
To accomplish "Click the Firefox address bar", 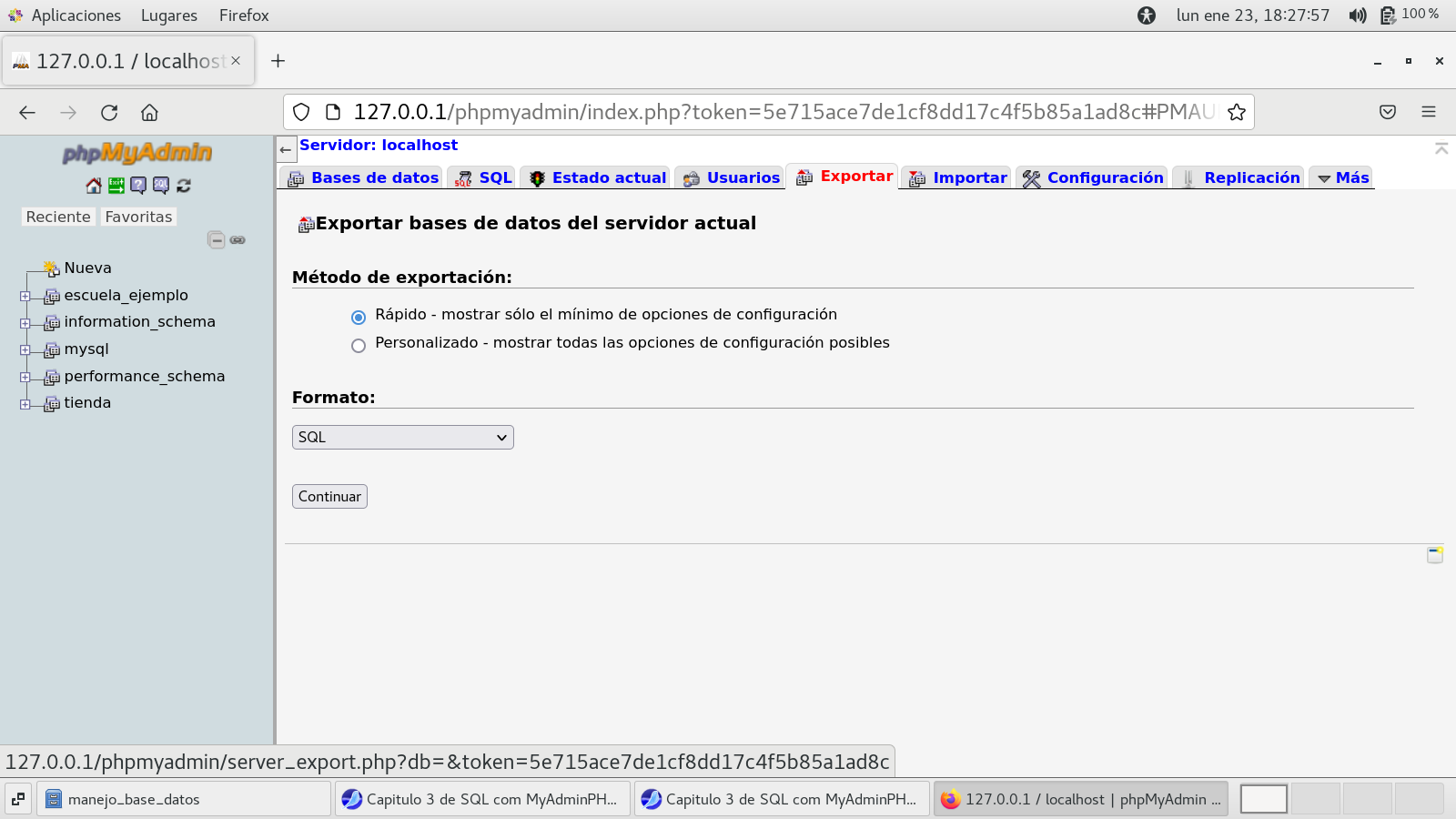I will click(x=783, y=112).
